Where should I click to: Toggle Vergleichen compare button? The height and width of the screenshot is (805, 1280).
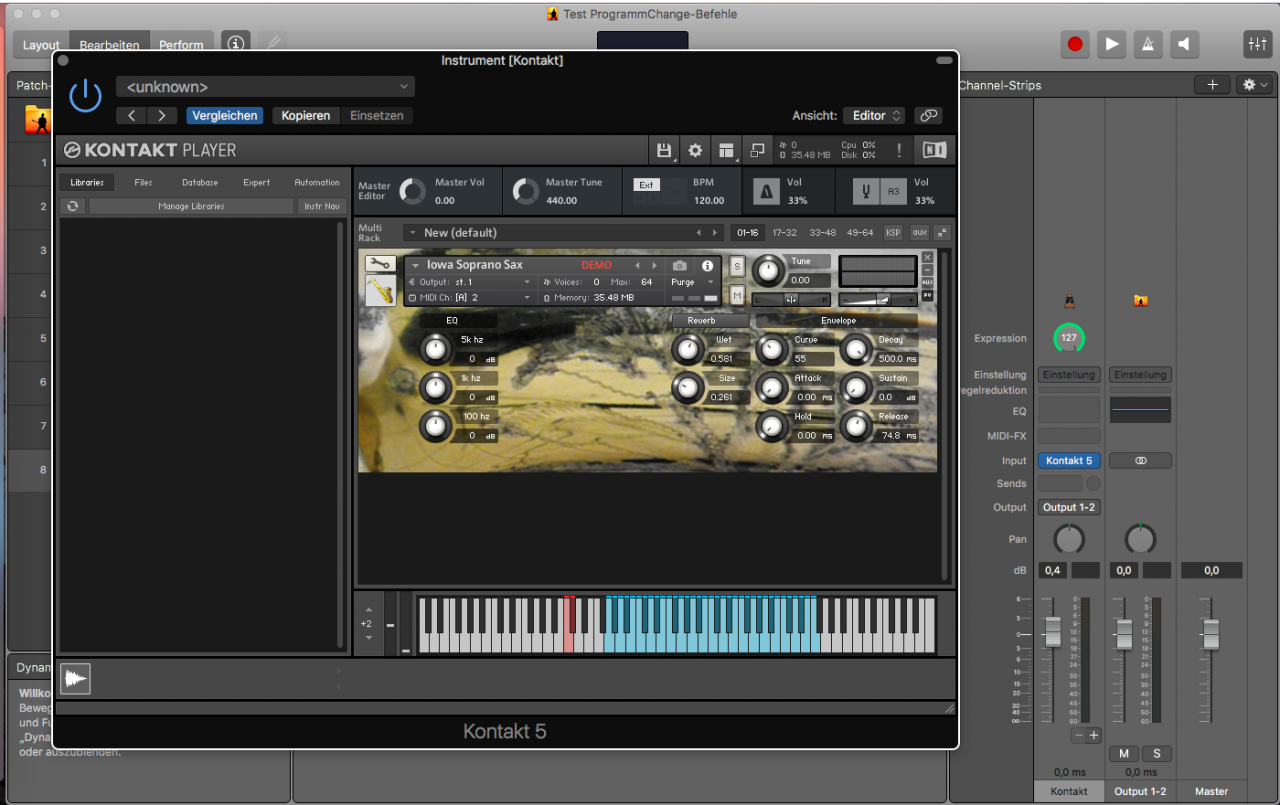225,116
